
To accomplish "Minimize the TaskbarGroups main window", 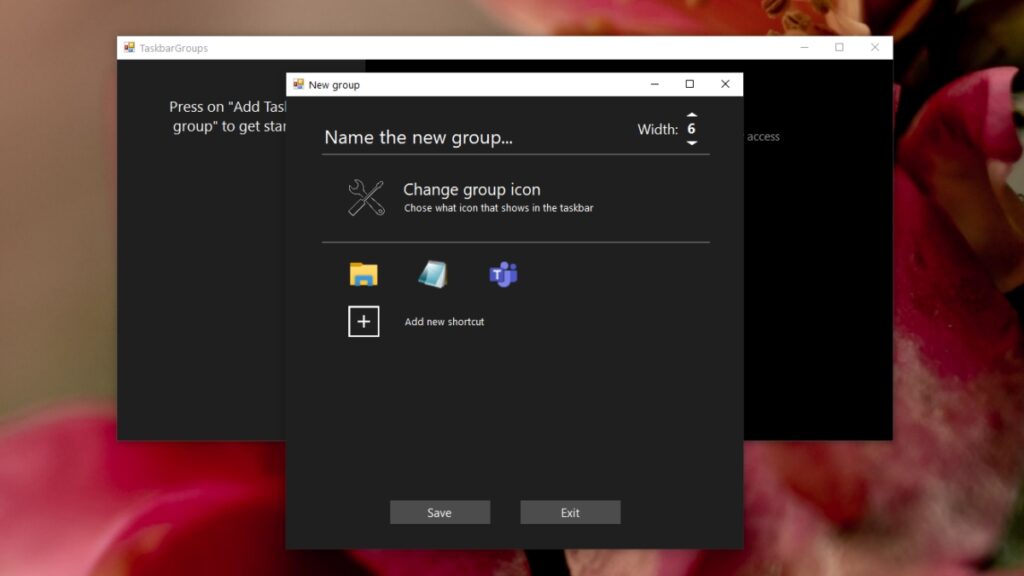I will pyautogui.click(x=802, y=46).
